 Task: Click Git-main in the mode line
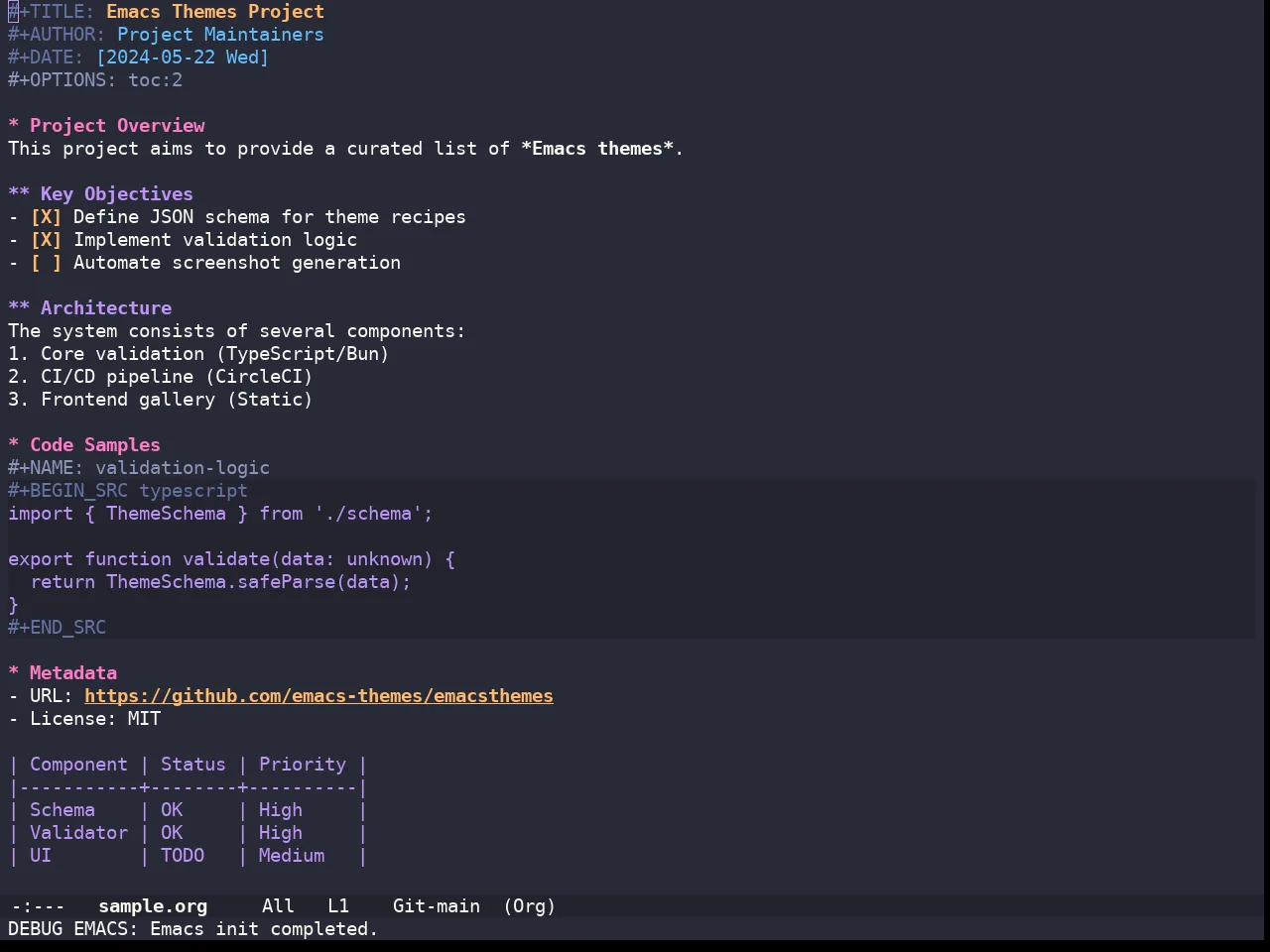tap(437, 906)
